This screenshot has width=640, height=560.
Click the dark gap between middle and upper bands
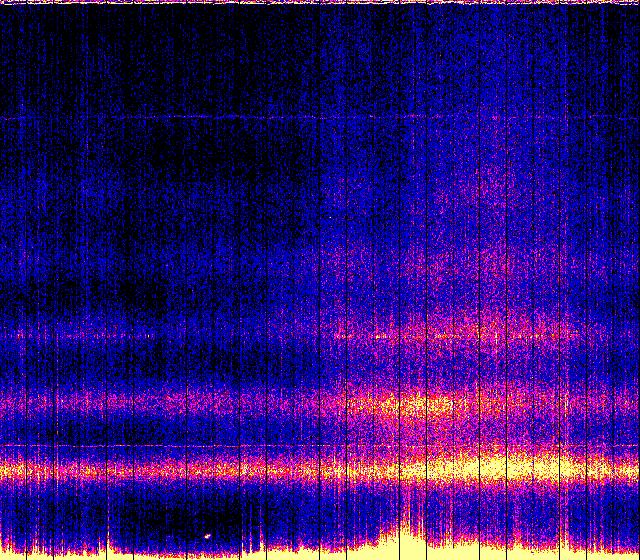point(200,365)
